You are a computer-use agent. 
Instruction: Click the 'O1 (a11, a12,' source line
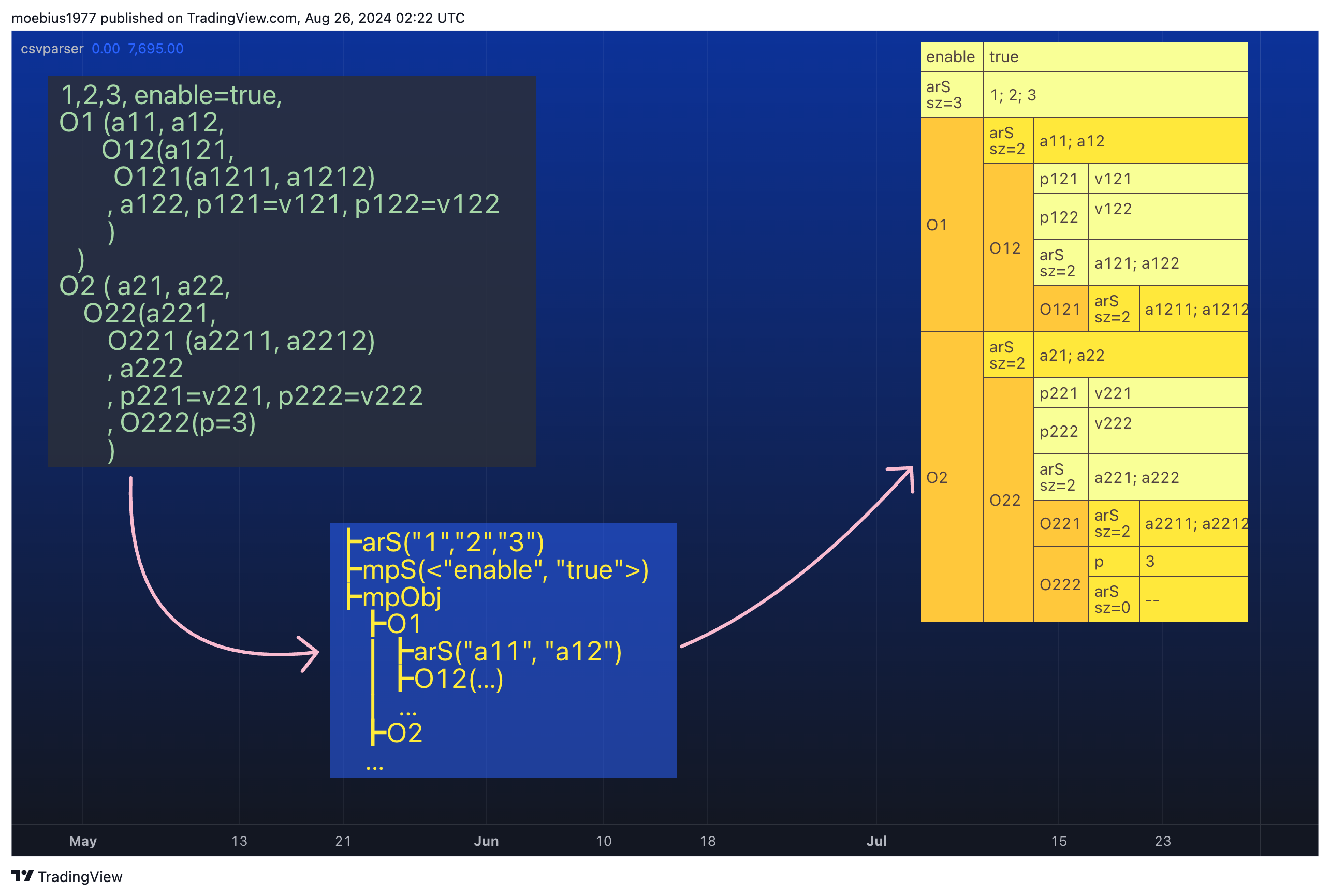(x=142, y=122)
